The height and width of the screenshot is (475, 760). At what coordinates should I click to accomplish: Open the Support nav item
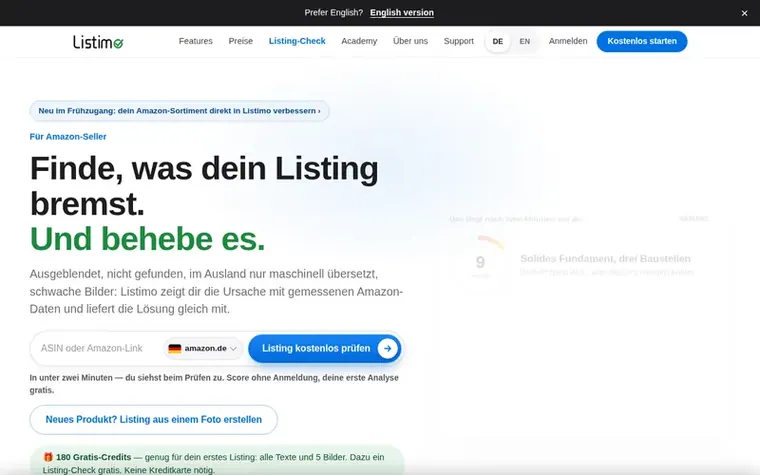459,41
